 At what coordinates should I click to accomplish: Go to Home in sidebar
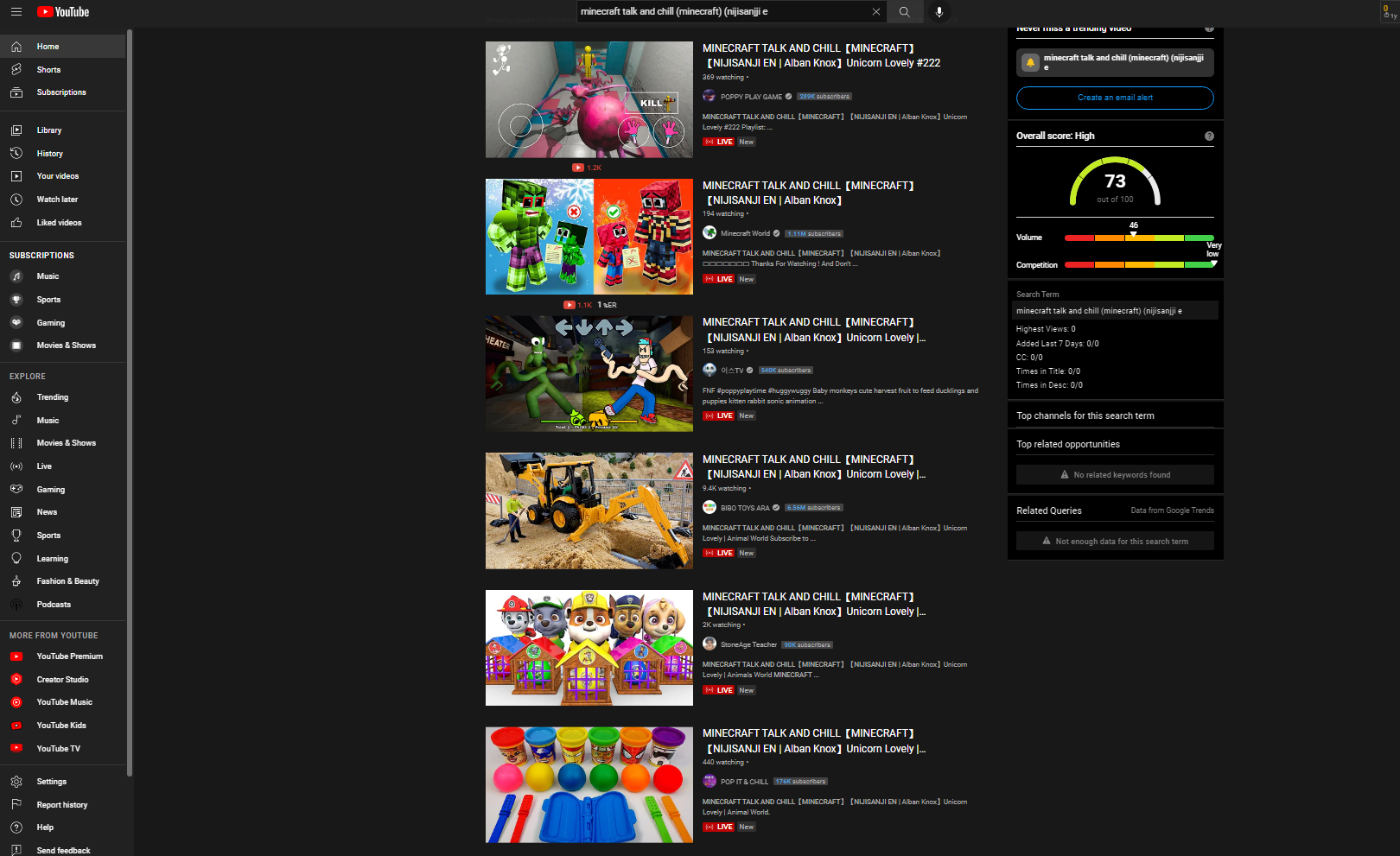pyautogui.click(x=63, y=47)
